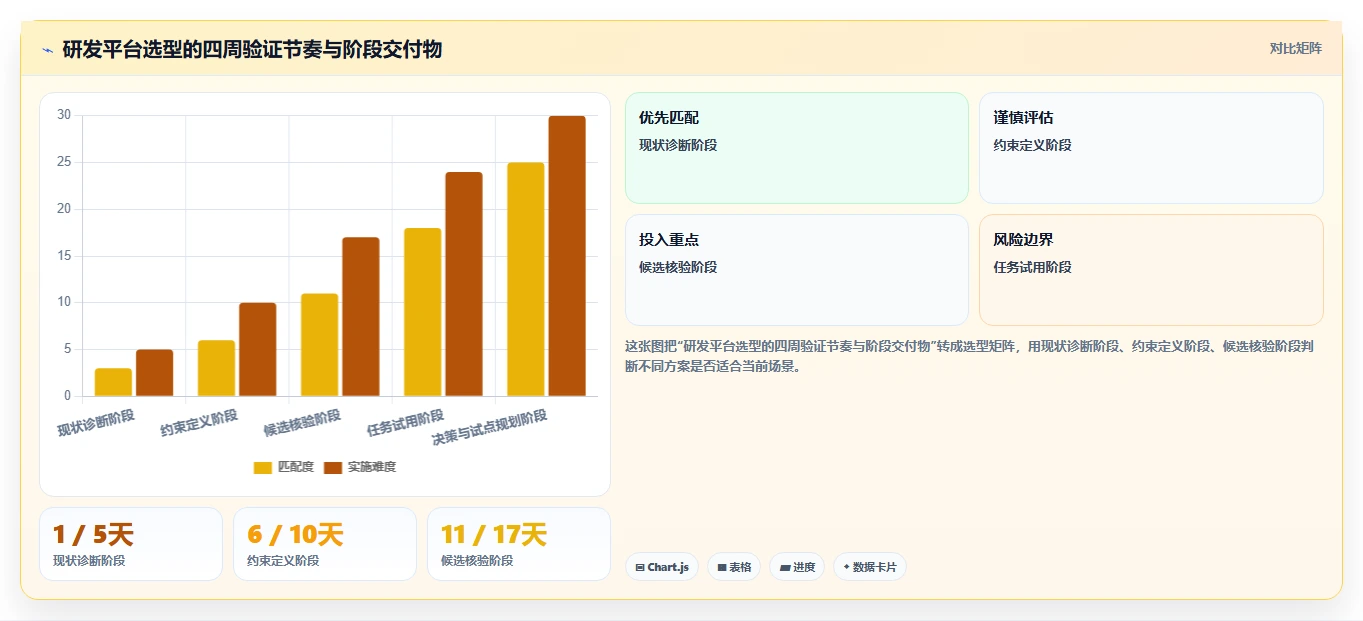Click the brown 实施难度 bar for 决策与试点规划阶段
The width and height of the screenshot is (1363, 621).
tap(567, 256)
